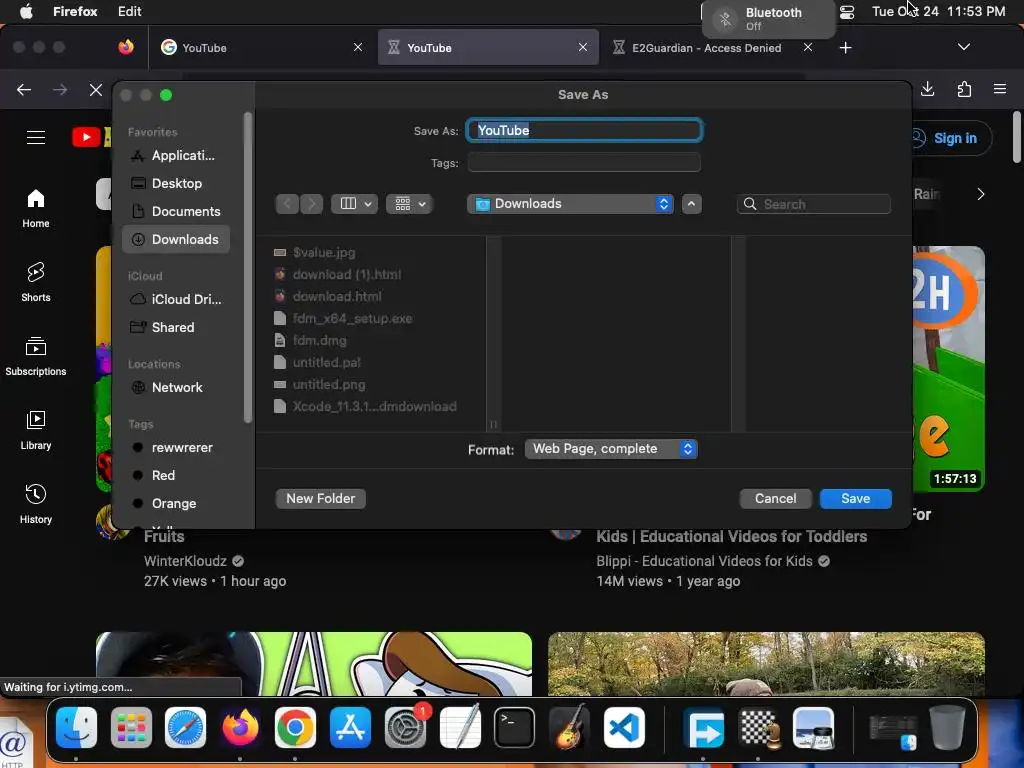Change view mode with columns dropdown
This screenshot has height=768, width=1024.
click(355, 204)
